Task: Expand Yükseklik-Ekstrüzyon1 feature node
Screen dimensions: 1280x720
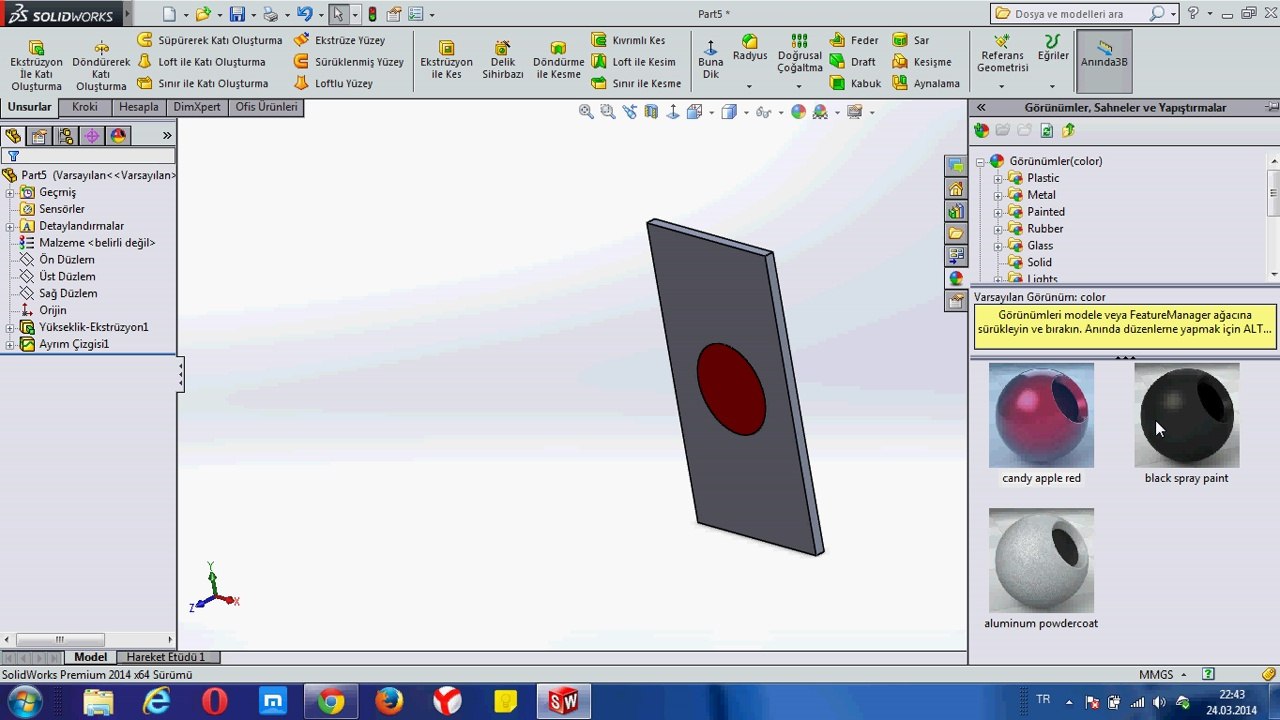Action: click(x=10, y=327)
